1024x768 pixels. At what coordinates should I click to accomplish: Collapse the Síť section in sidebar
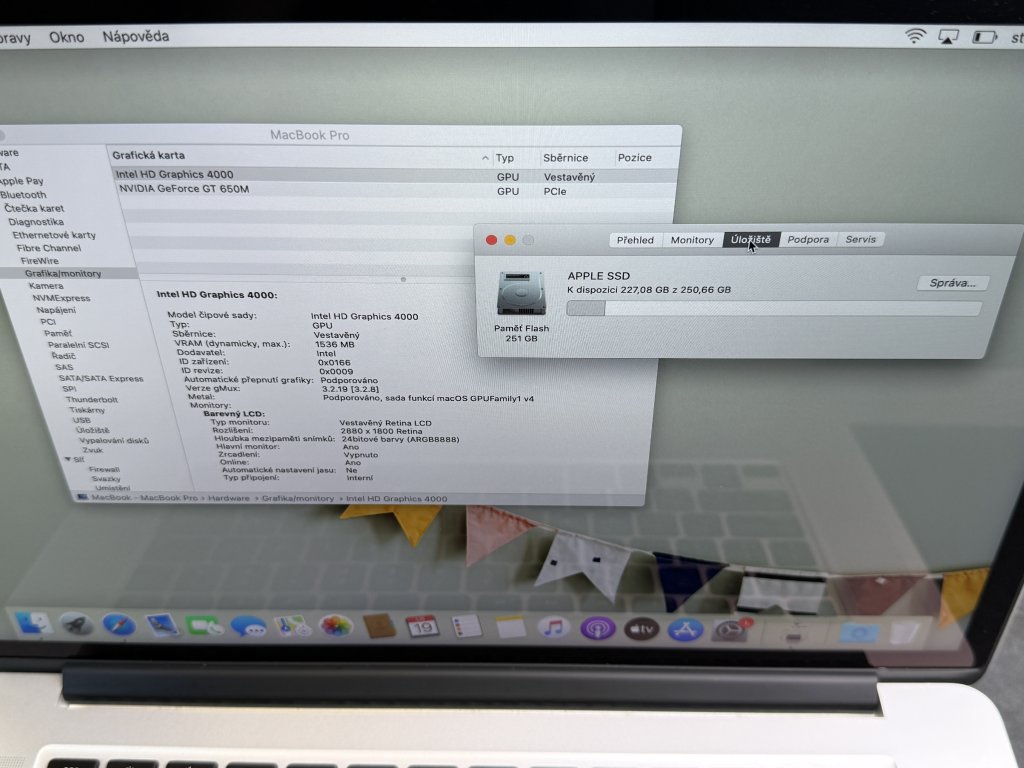pyautogui.click(x=67, y=459)
